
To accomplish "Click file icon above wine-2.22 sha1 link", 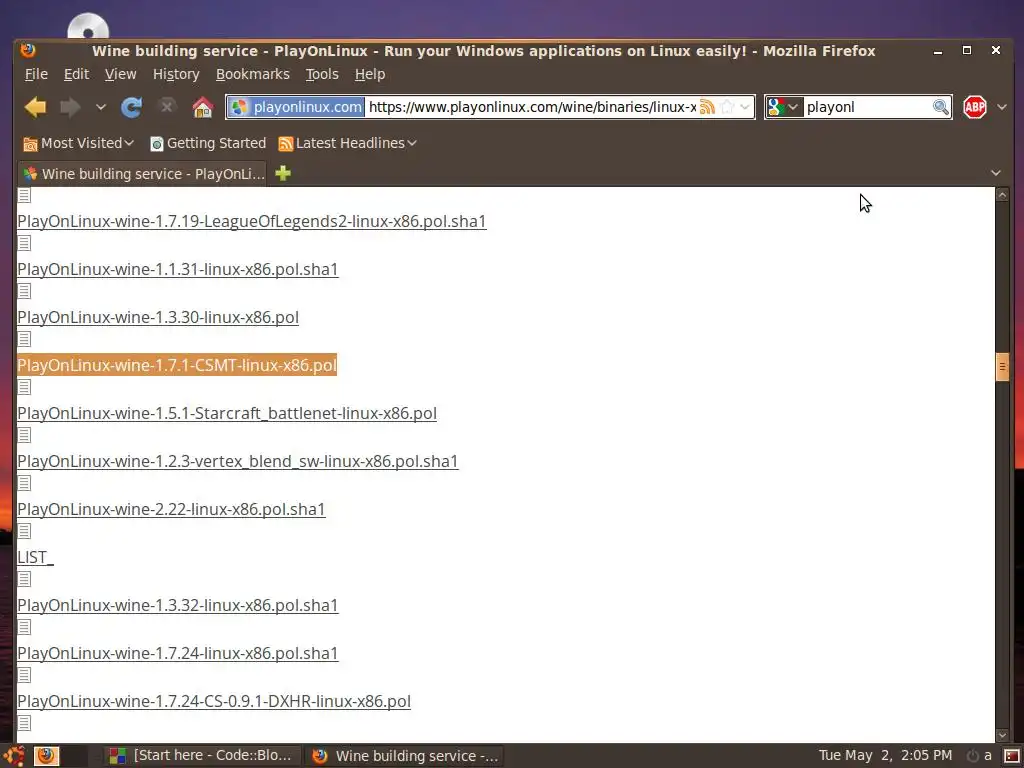I will tap(24, 483).
